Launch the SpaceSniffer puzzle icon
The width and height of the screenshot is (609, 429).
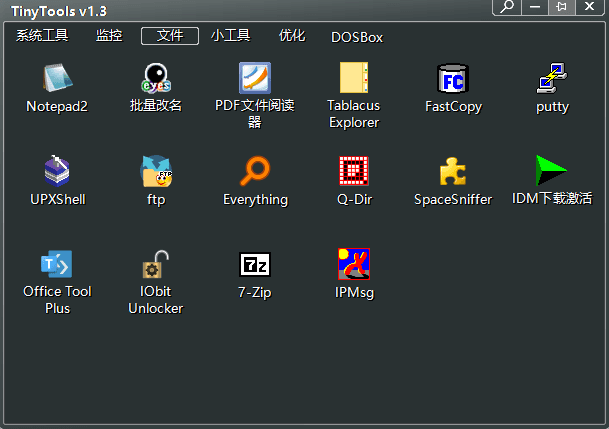tap(453, 171)
